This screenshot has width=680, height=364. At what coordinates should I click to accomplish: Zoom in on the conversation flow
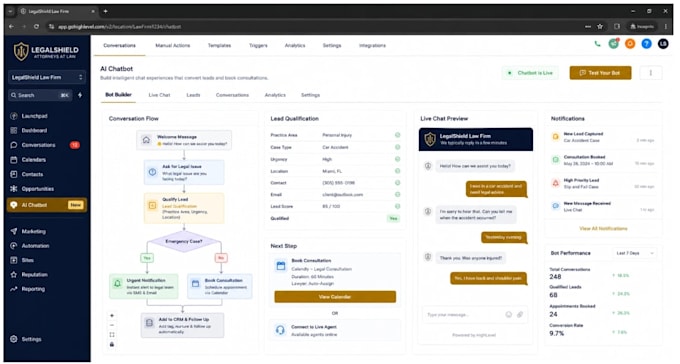[112, 315]
